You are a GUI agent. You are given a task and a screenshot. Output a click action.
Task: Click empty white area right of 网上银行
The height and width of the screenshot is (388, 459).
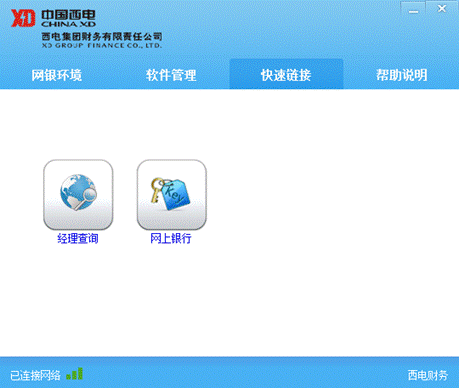[x=317, y=197]
